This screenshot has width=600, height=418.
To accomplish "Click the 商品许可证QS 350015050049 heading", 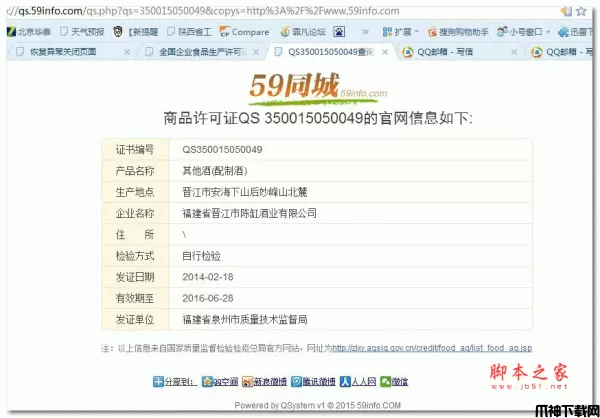I will coord(318,118).
